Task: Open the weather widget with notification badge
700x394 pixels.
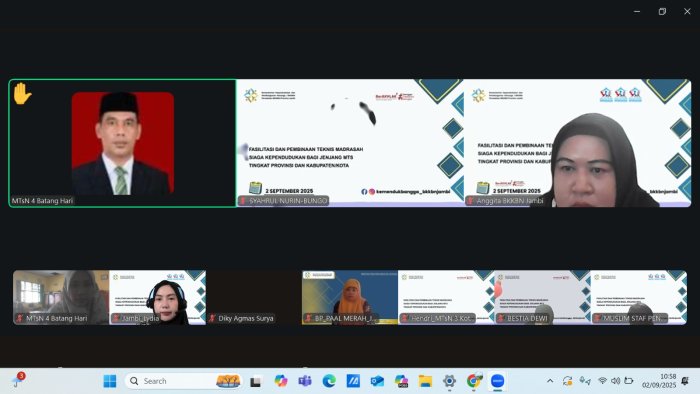Action: tap(18, 380)
